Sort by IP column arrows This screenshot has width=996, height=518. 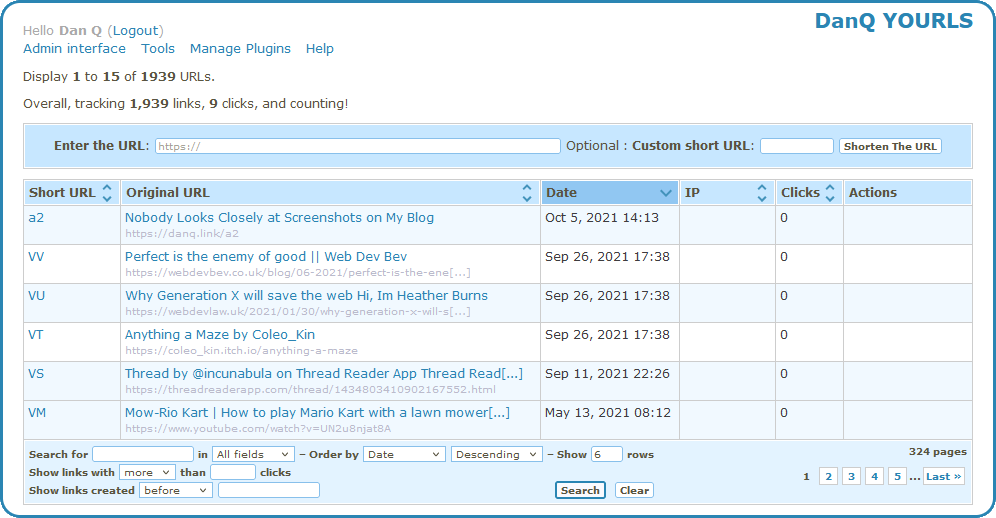763,193
